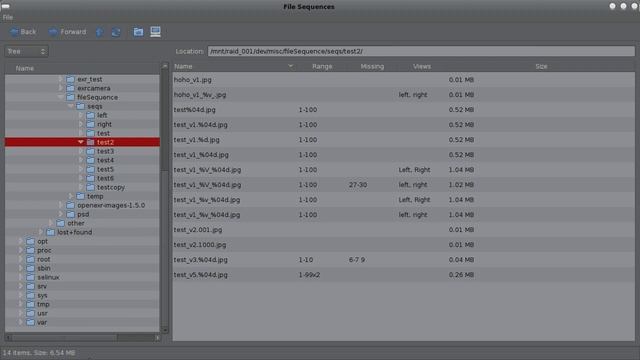Click the tree panel Name header
Image resolution: width=640 pixels, height=360 pixels.
[82, 68]
